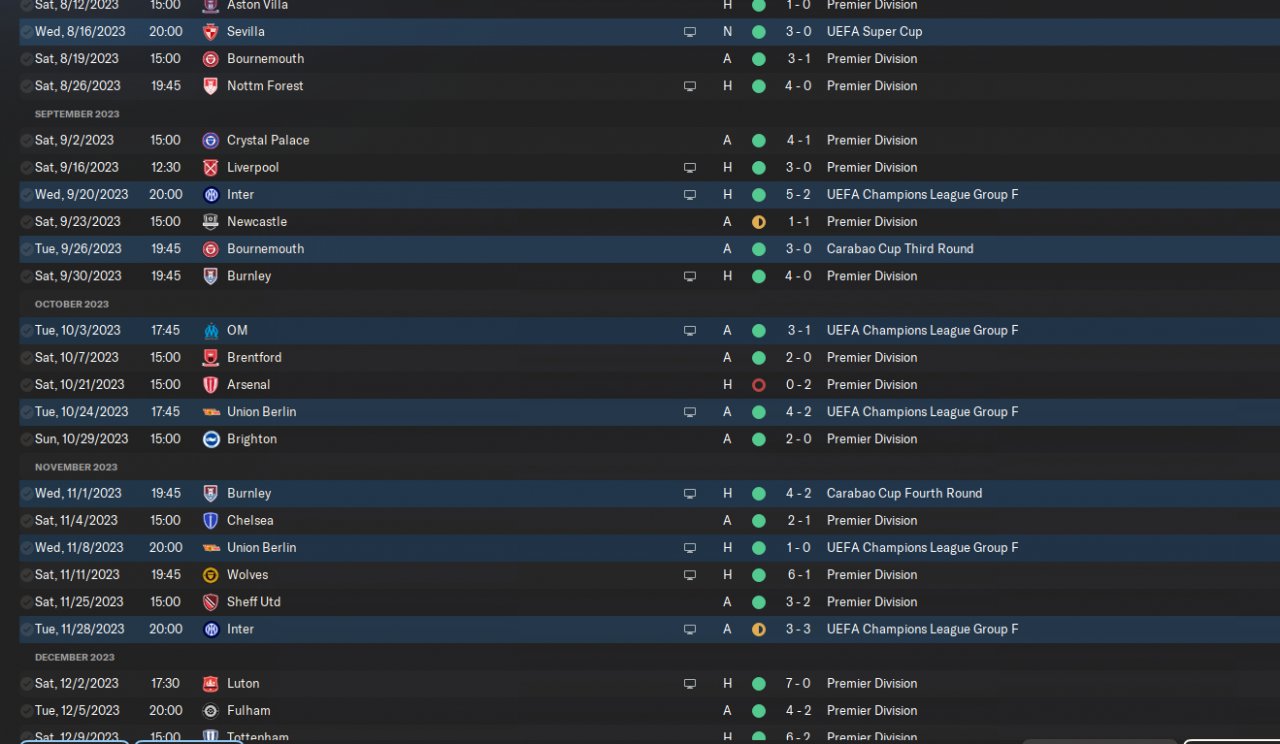
Task: Open the Carabao Cup Fourth Round link
Action: [x=904, y=494]
